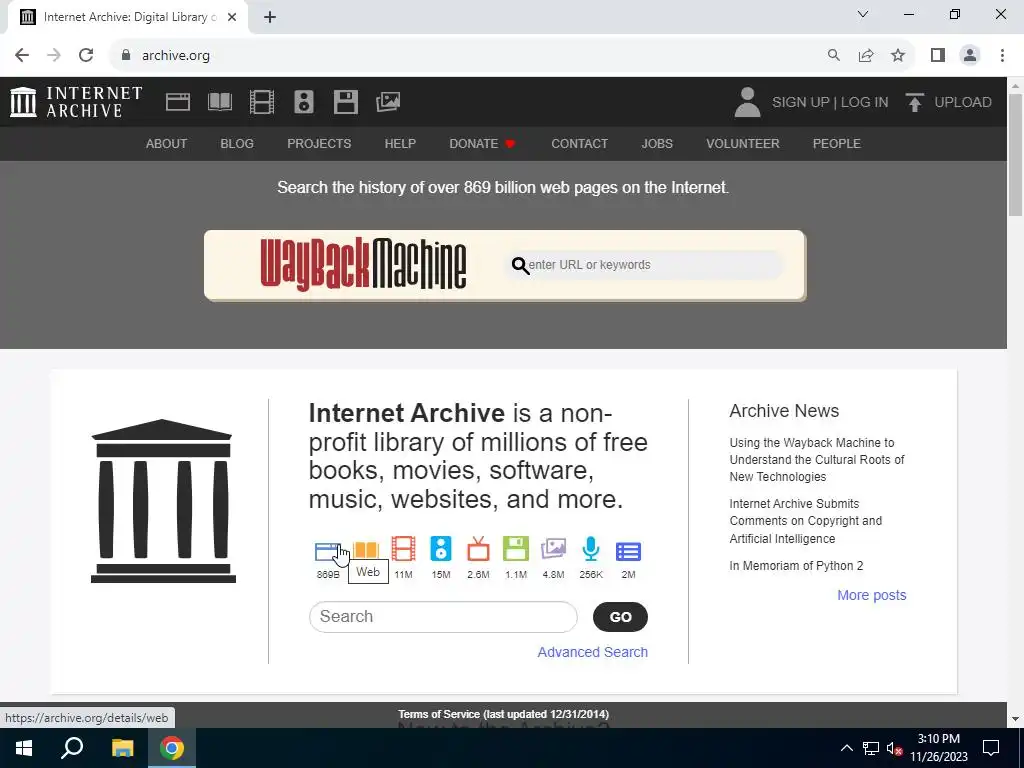The height and width of the screenshot is (768, 1024).
Task: Focus the main Search input box
Action: coord(443,617)
